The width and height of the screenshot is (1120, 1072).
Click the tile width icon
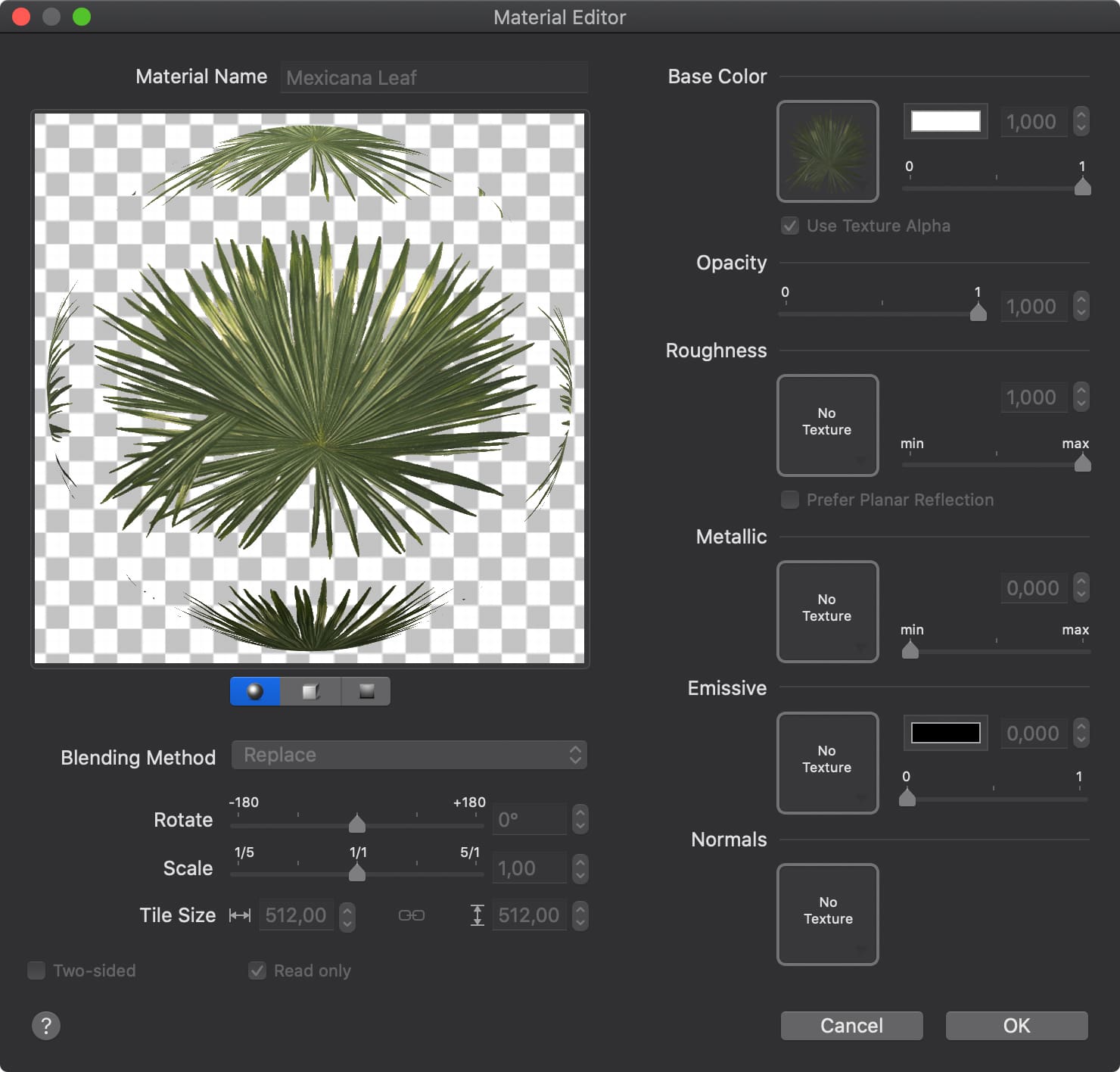point(240,915)
